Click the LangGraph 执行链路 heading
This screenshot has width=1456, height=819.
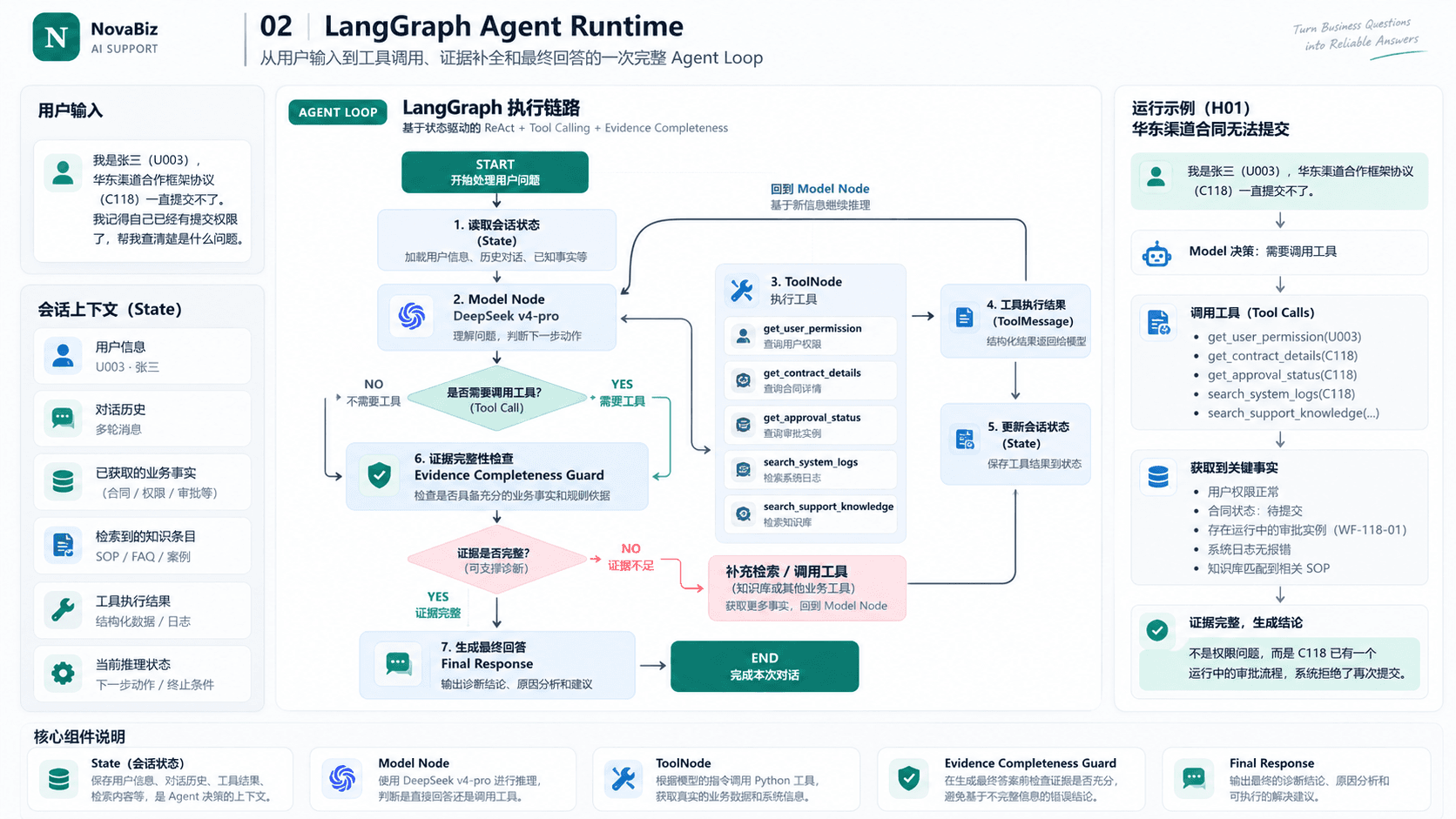(491, 108)
